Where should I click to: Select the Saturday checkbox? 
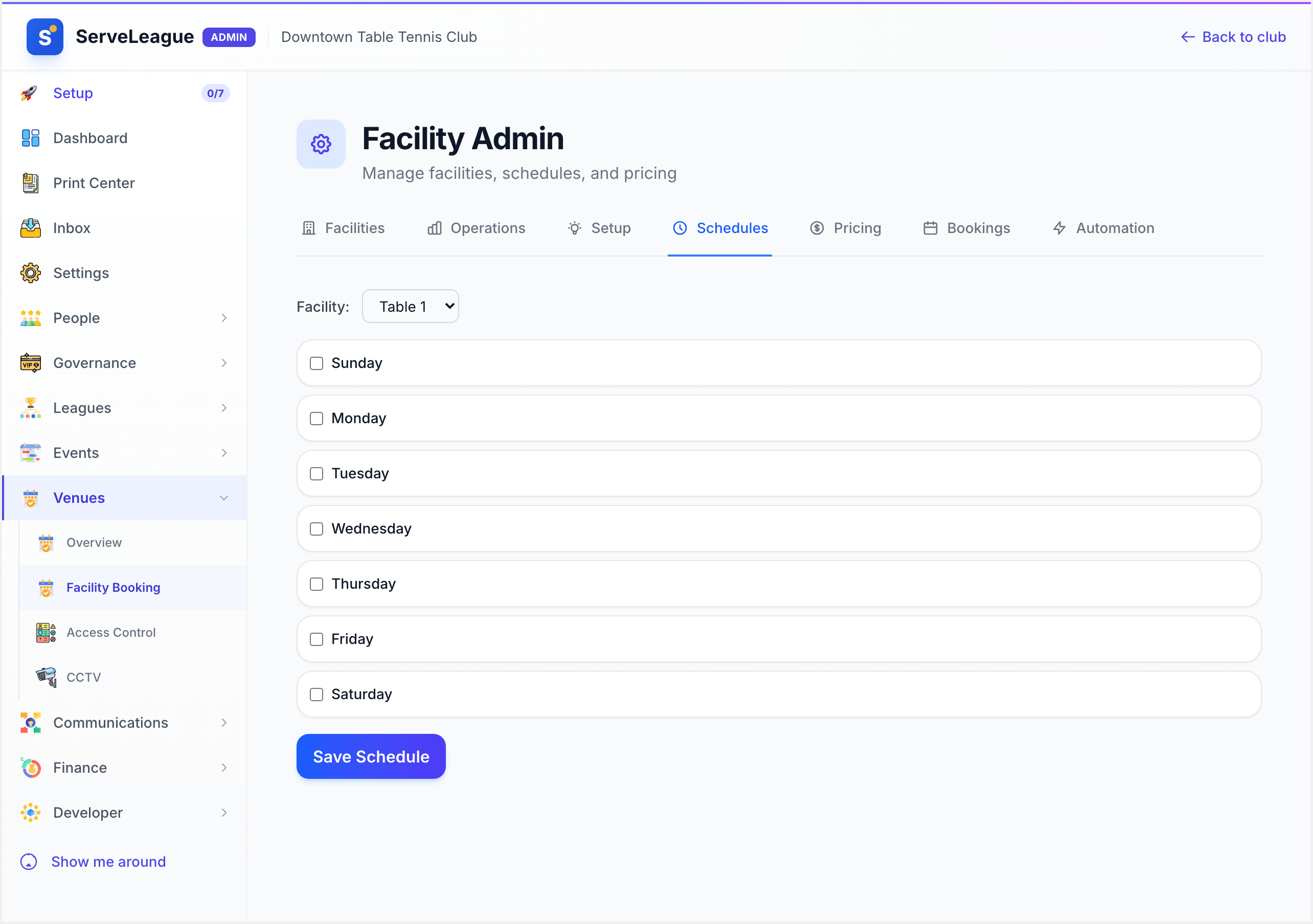point(316,694)
